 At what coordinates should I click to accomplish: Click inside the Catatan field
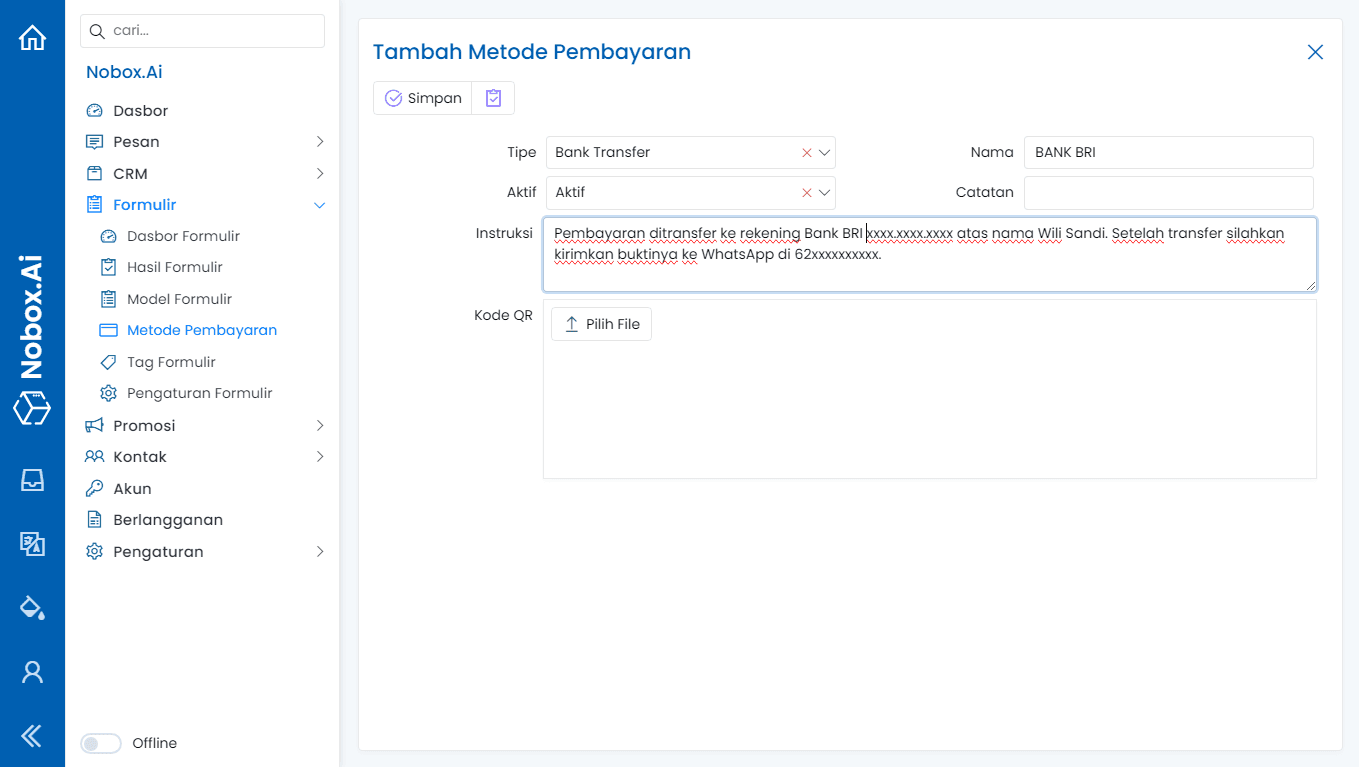[1168, 192]
